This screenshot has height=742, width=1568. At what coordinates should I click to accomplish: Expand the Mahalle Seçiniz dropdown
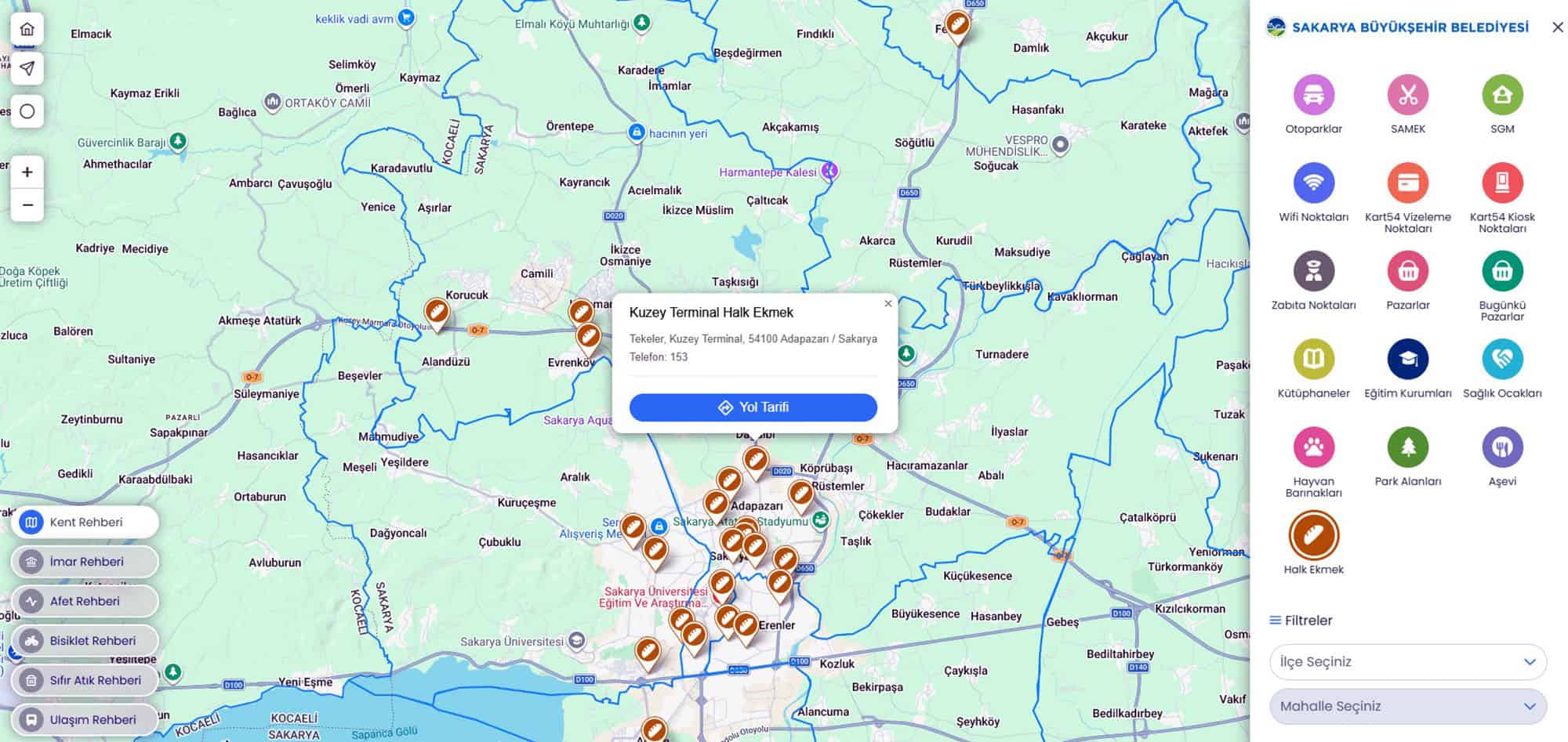[1407, 707]
